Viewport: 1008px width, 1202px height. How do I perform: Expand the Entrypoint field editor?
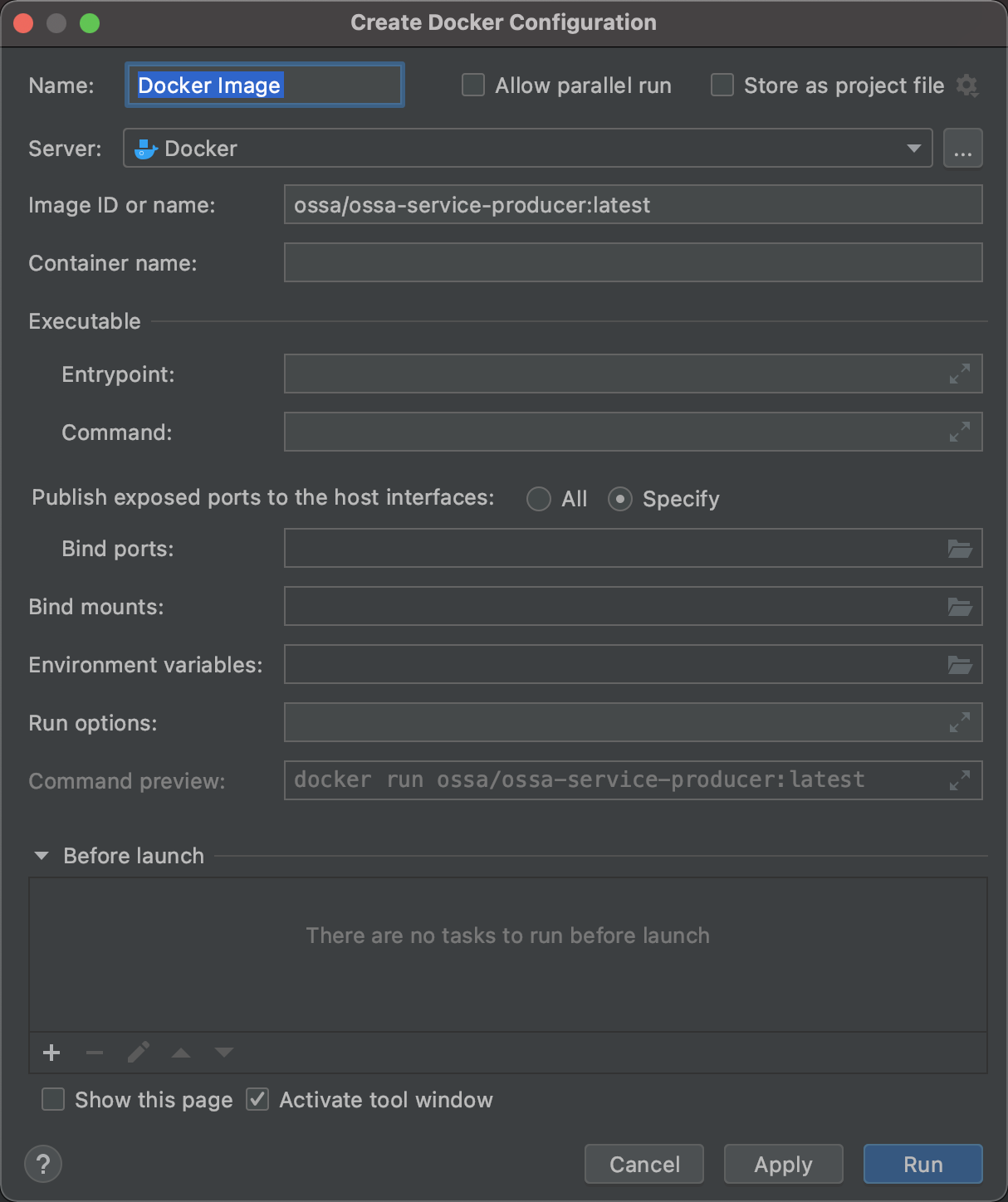[x=960, y=374]
